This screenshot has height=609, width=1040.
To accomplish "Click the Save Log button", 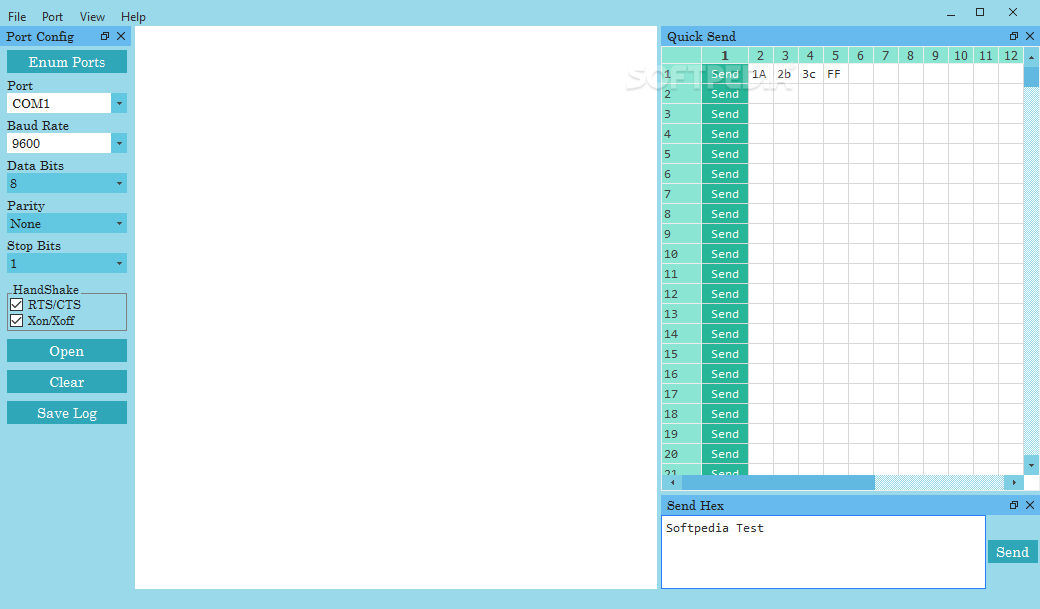I will point(67,413).
